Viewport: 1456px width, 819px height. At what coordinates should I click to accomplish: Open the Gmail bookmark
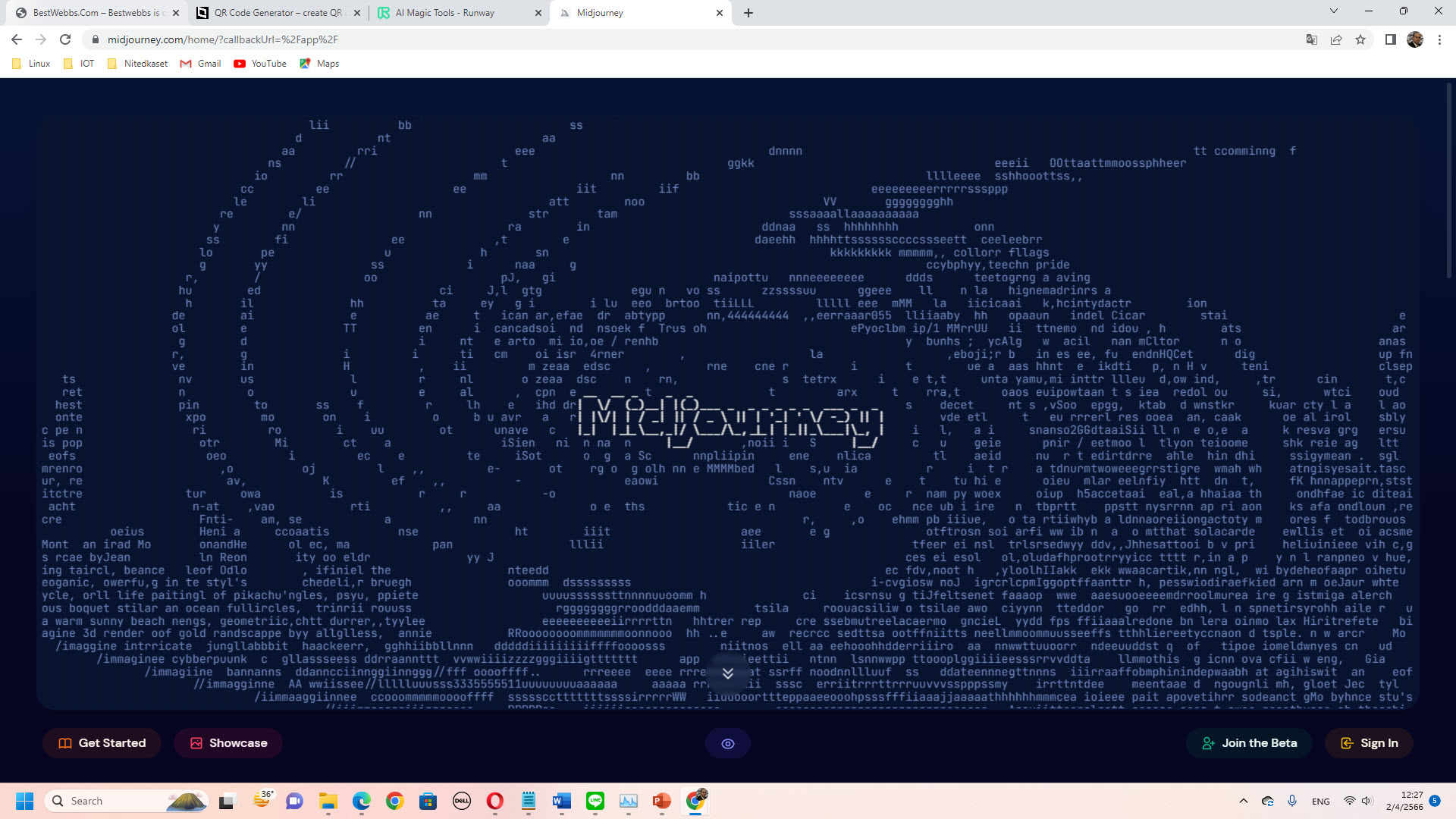coord(200,64)
